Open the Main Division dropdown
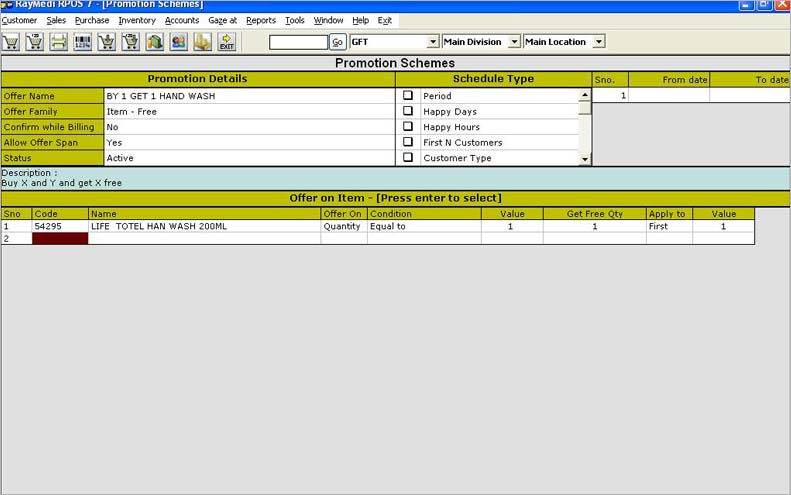Viewport: 791px width, 495px height. (x=514, y=42)
